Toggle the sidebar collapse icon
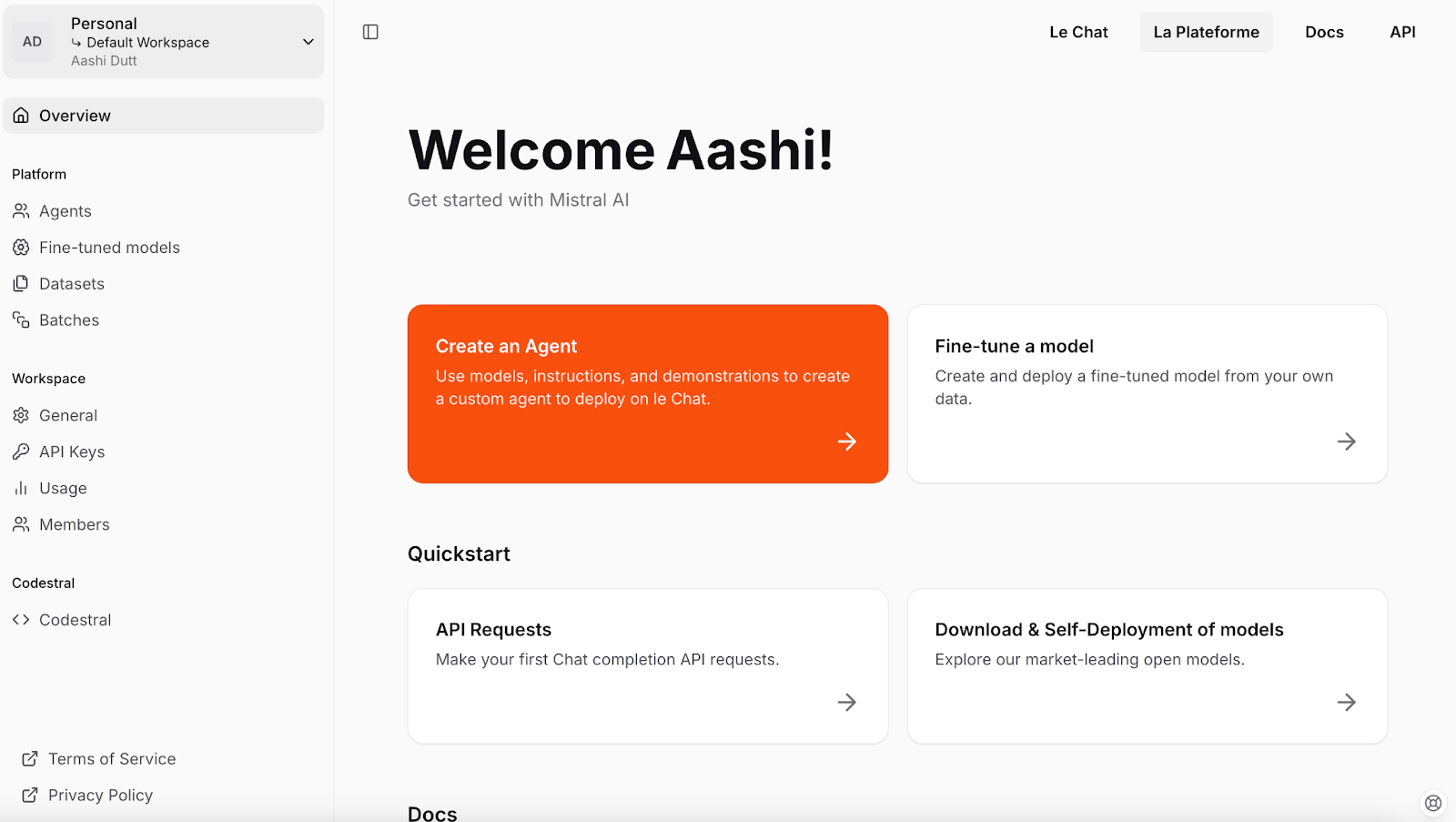This screenshot has height=822, width=1456. pos(370,32)
